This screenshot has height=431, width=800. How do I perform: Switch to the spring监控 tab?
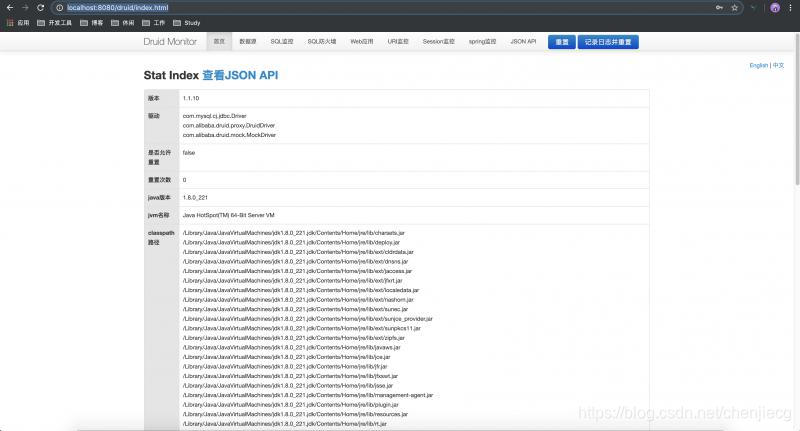pos(482,41)
